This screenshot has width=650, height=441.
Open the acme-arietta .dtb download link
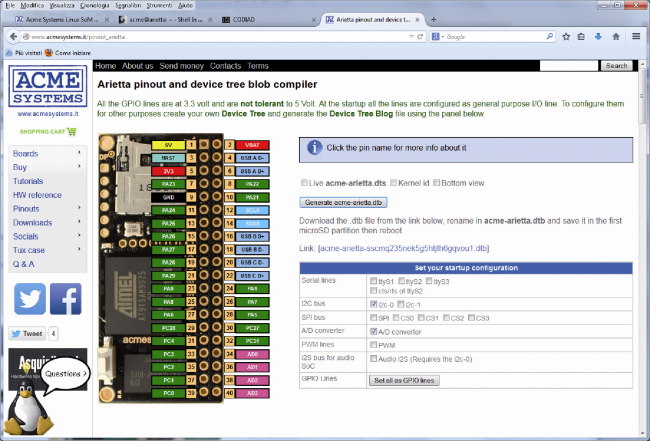[403, 248]
